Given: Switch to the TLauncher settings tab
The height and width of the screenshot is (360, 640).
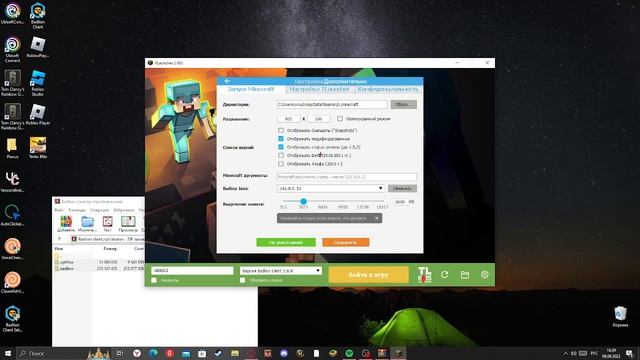Looking at the screenshot, I should click(319, 89).
